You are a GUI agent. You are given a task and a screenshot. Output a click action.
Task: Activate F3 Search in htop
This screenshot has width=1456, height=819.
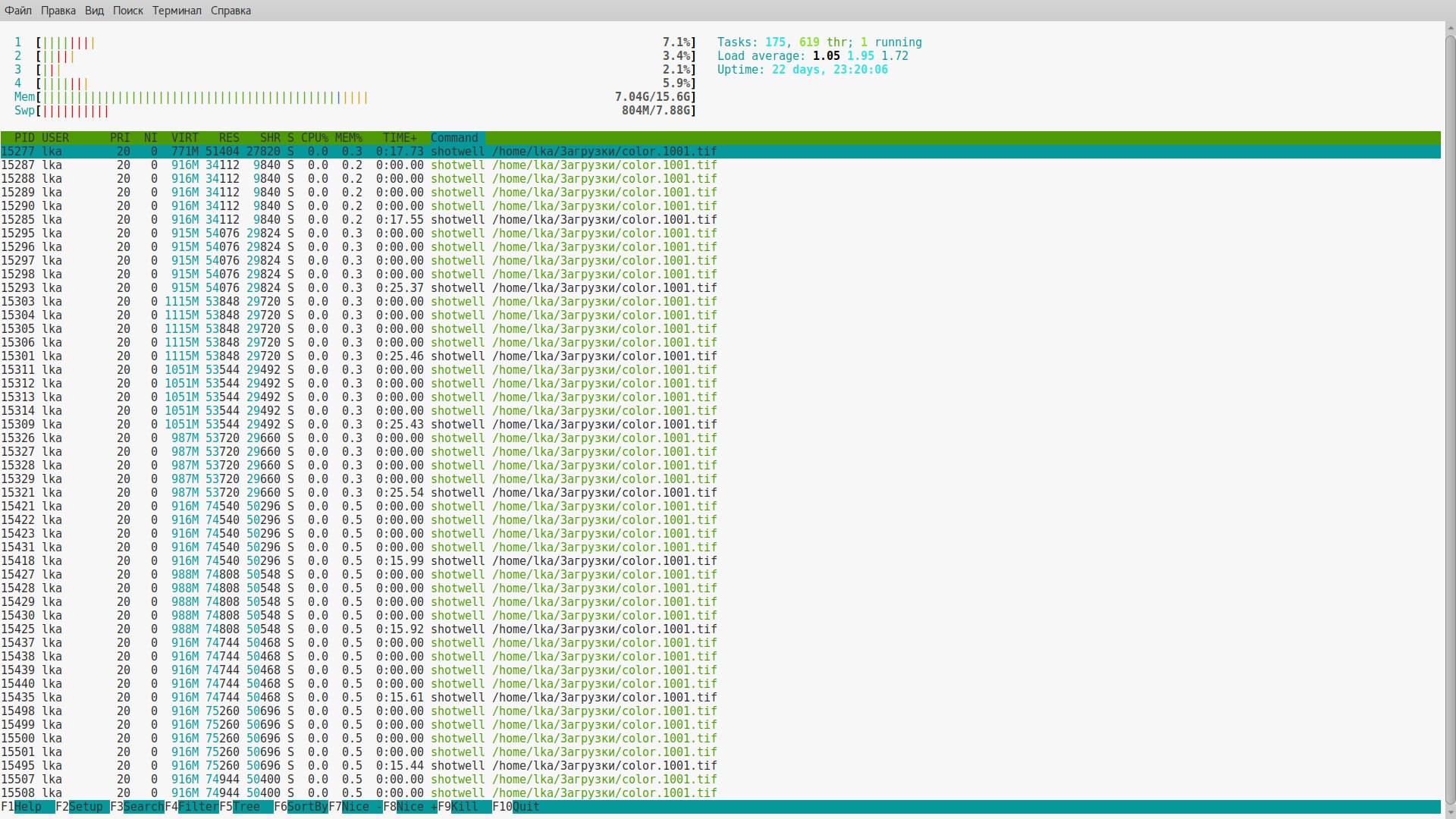(137, 807)
